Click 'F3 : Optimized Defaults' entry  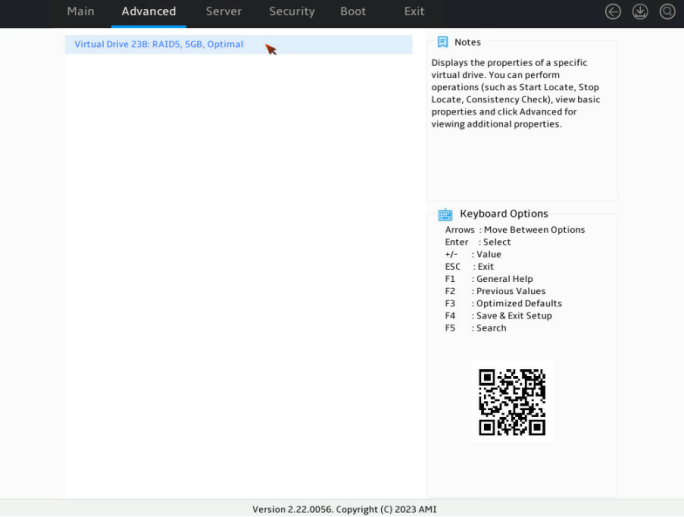coord(503,303)
